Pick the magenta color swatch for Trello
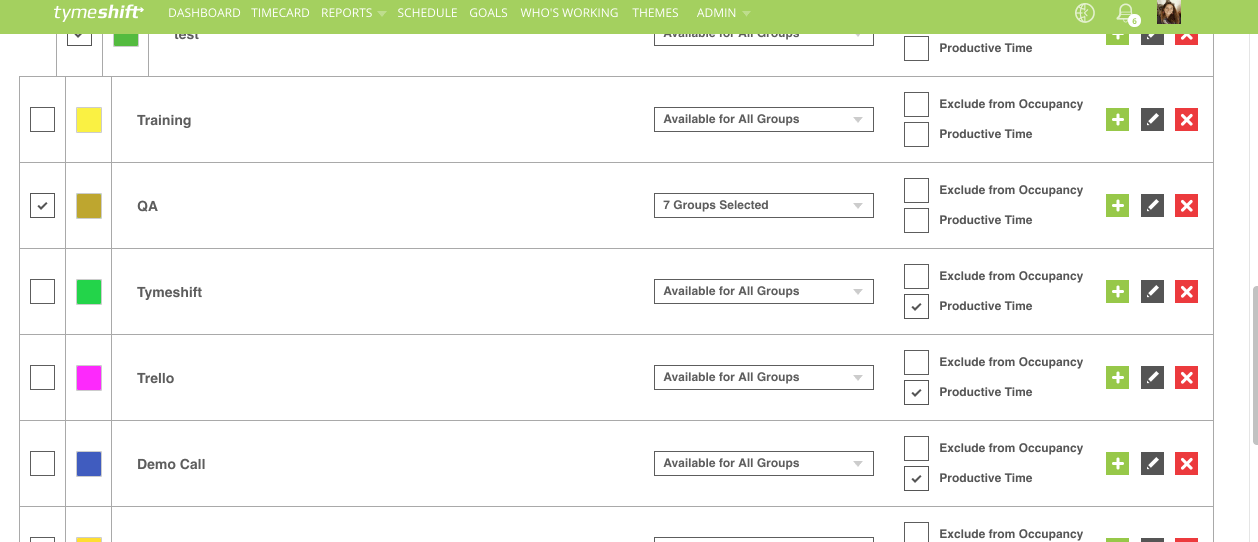 click(89, 378)
